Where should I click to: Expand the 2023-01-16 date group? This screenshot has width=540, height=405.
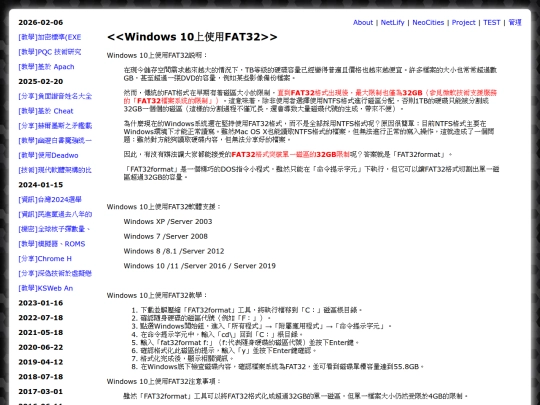41,303
